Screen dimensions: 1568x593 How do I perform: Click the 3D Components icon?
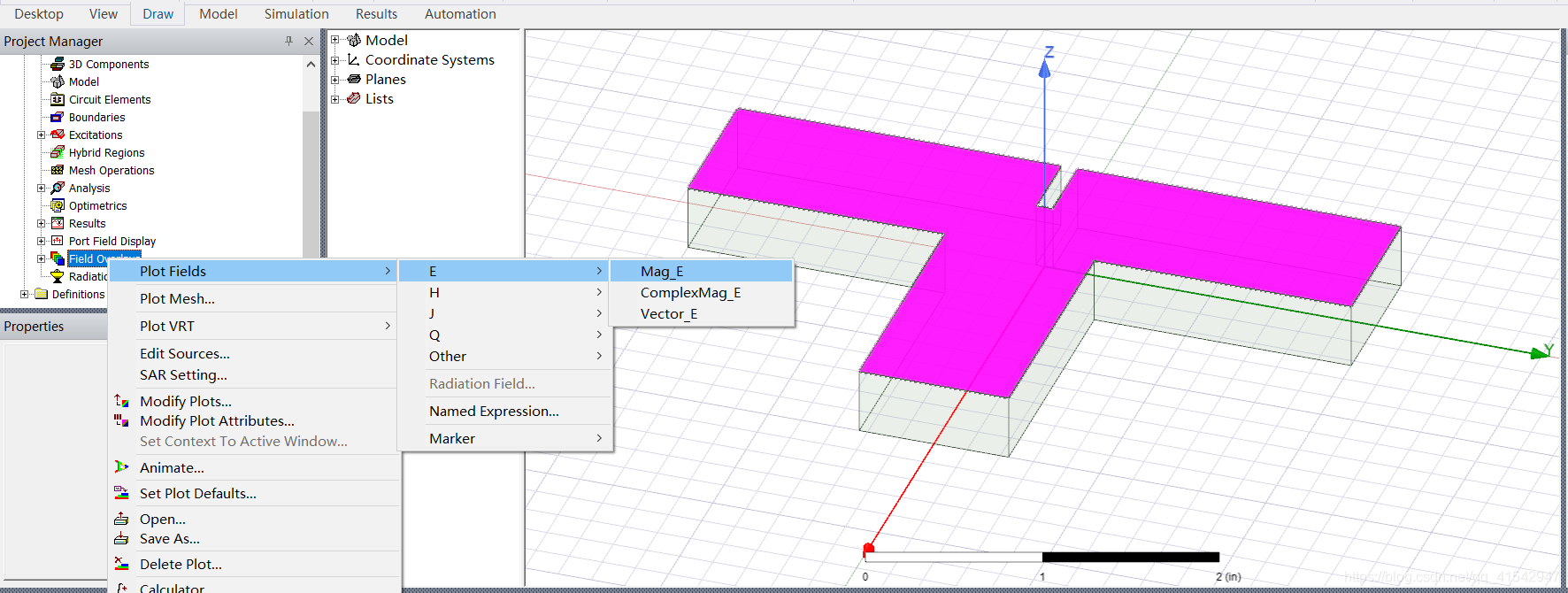(x=58, y=64)
